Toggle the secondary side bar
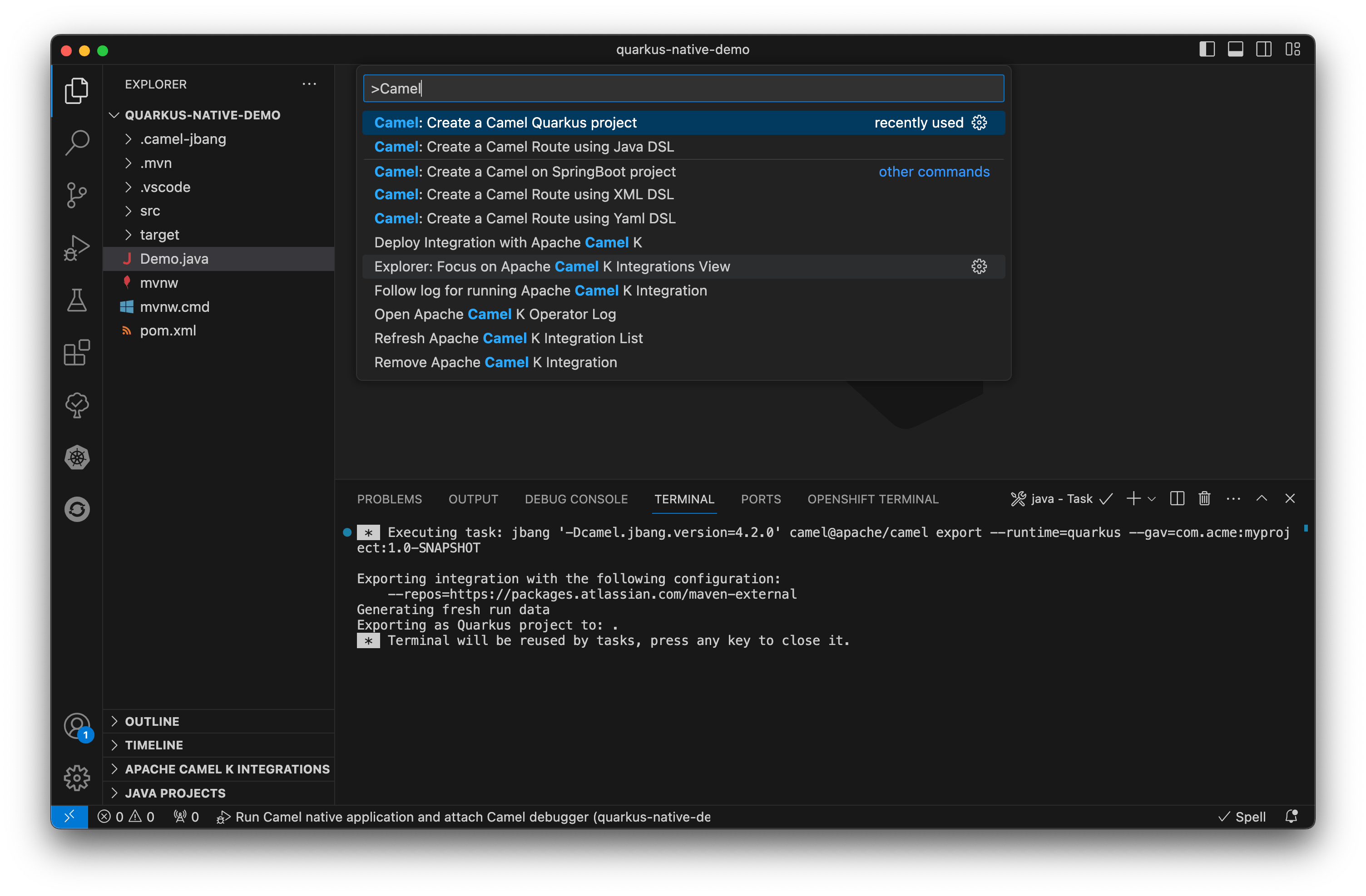1366x896 pixels. click(1264, 49)
